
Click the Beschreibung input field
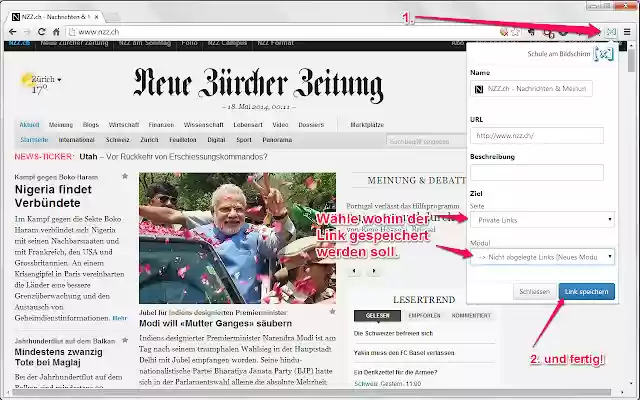[x=537, y=172]
